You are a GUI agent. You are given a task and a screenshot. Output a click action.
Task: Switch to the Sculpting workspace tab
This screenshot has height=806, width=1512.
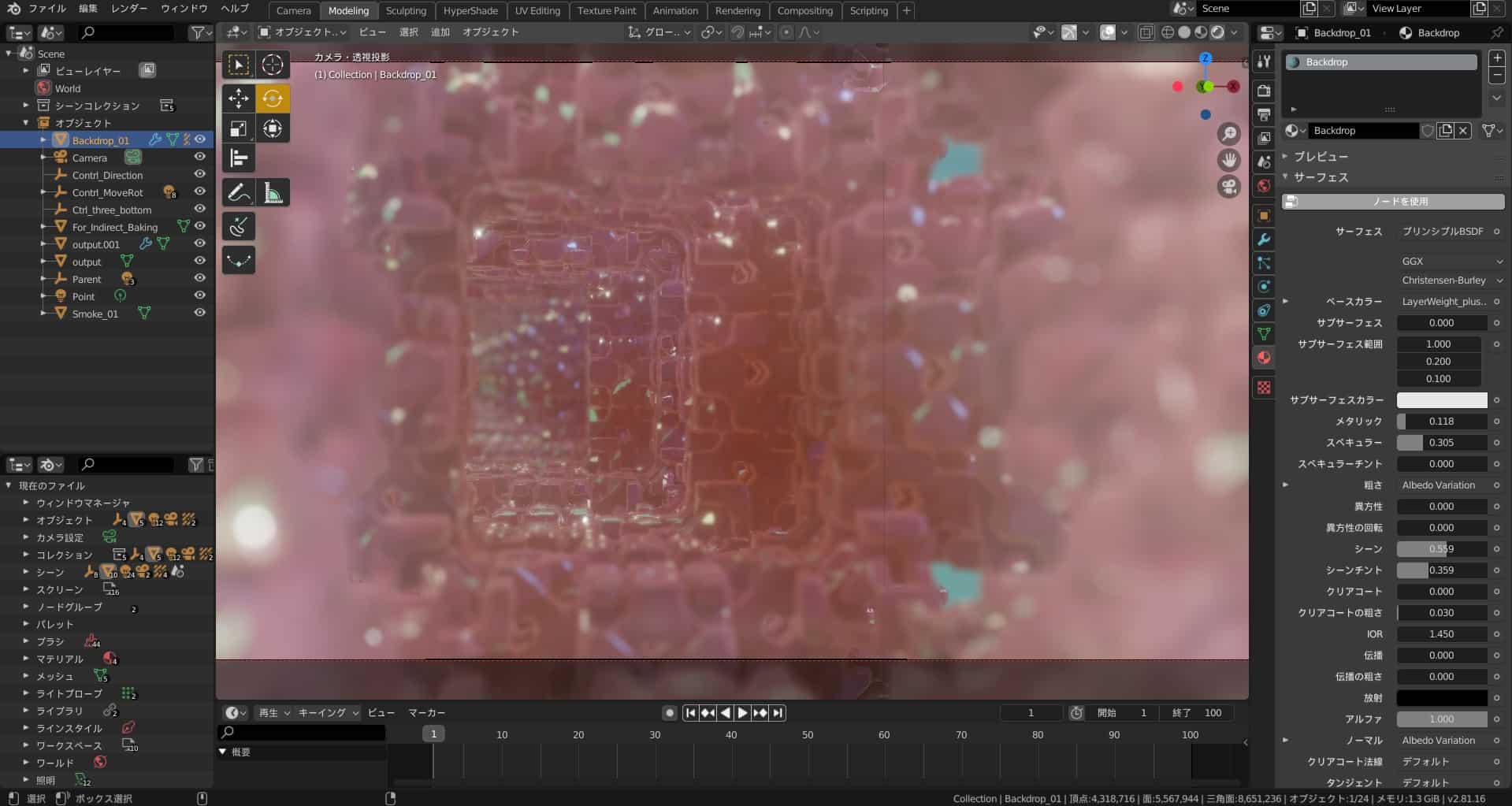pos(406,11)
